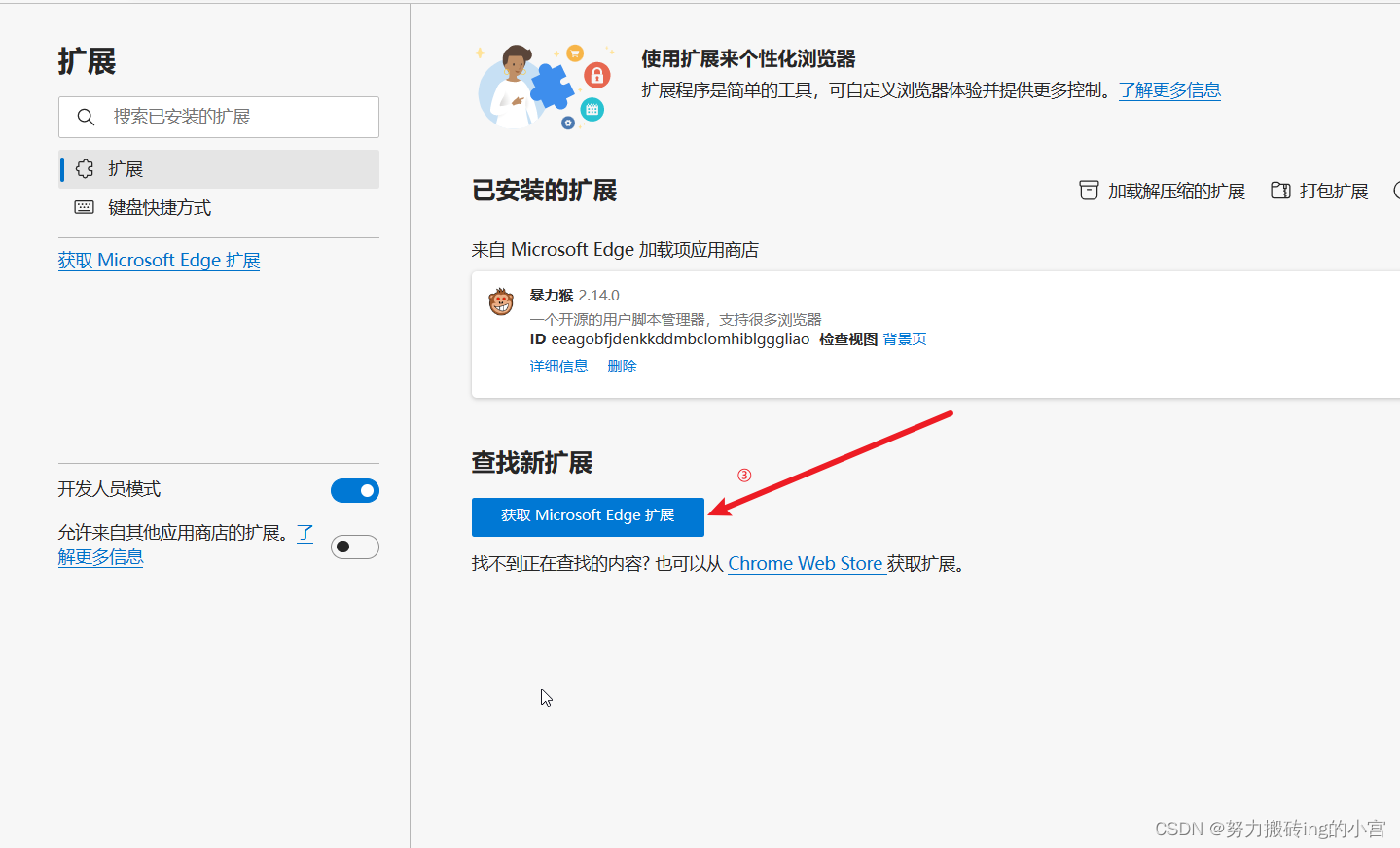Click the search magnifier icon

pos(86,117)
